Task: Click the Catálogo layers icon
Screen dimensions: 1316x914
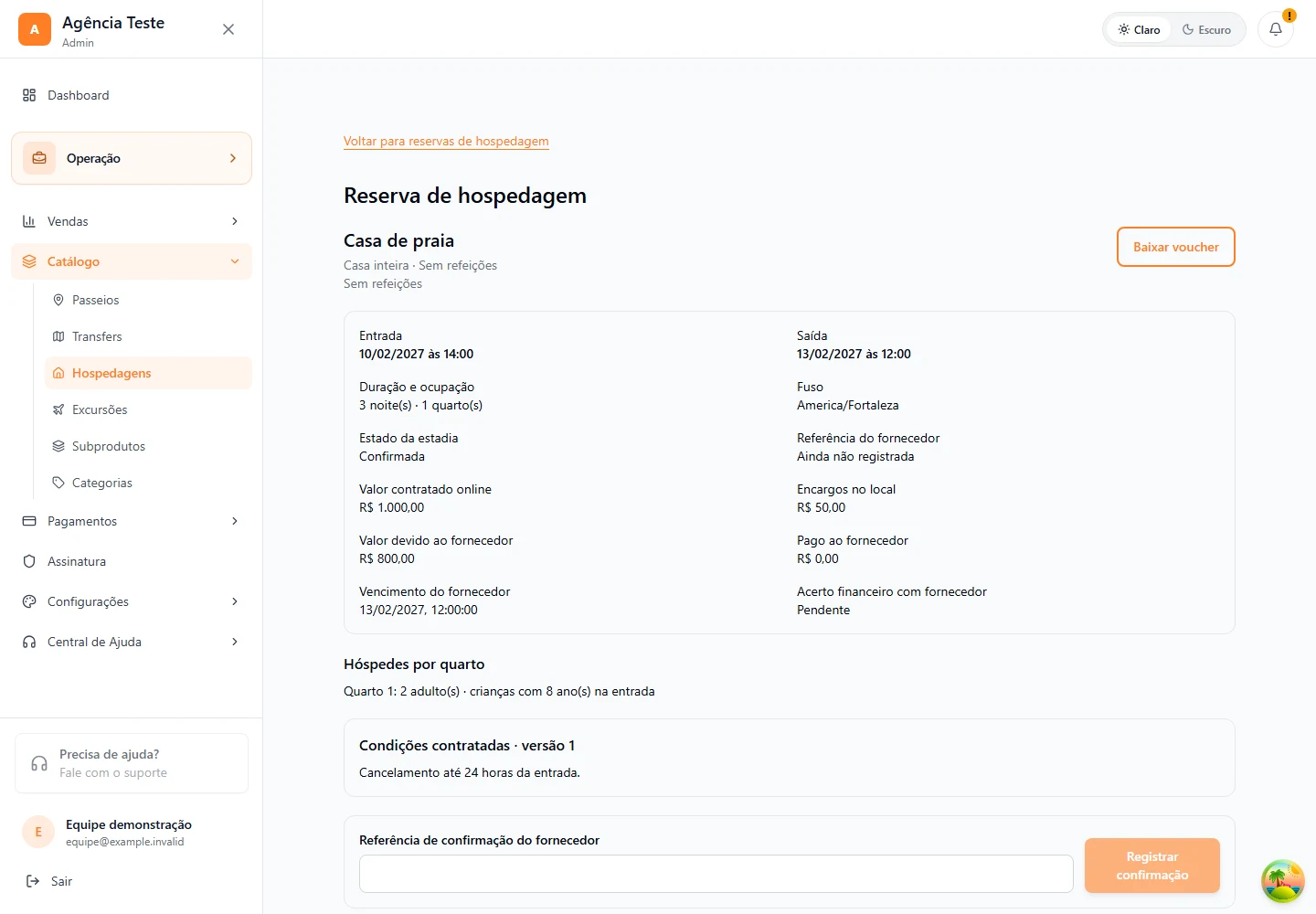Action: pyautogui.click(x=29, y=261)
